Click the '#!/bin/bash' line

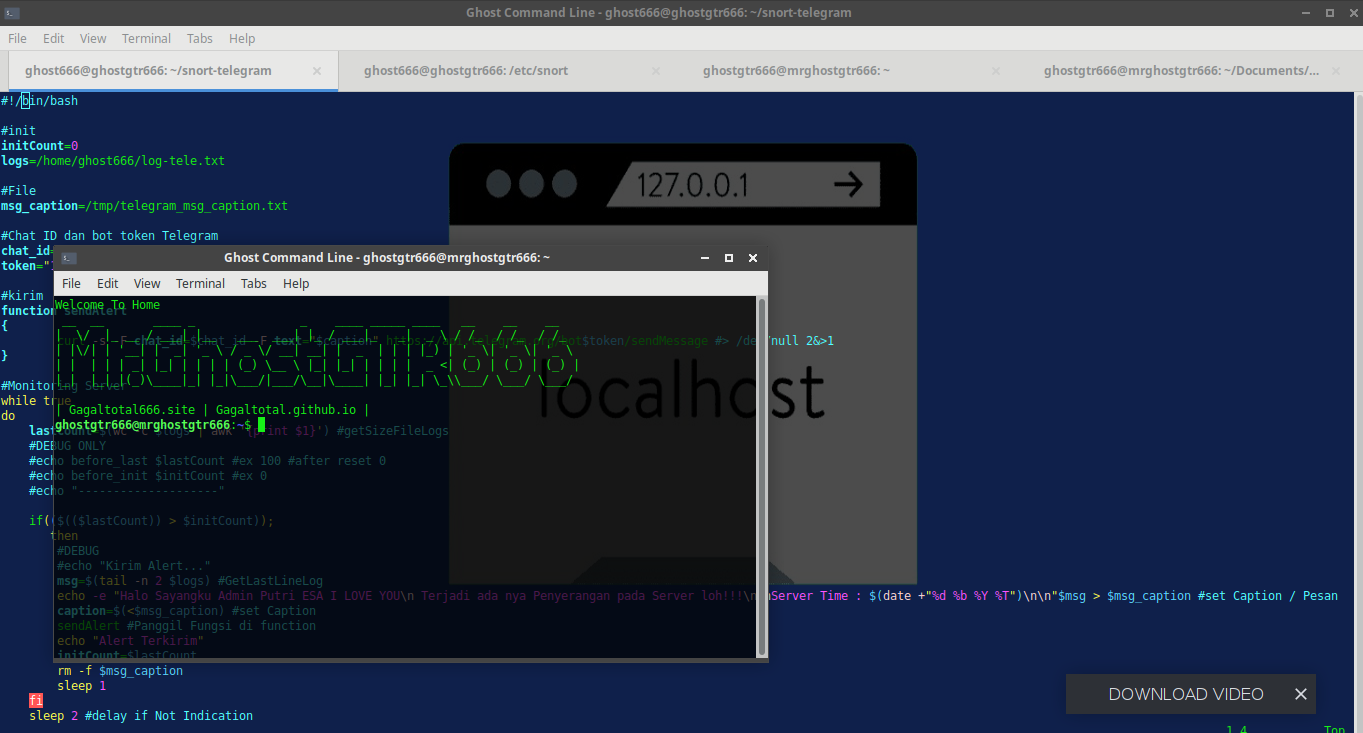[x=39, y=101]
